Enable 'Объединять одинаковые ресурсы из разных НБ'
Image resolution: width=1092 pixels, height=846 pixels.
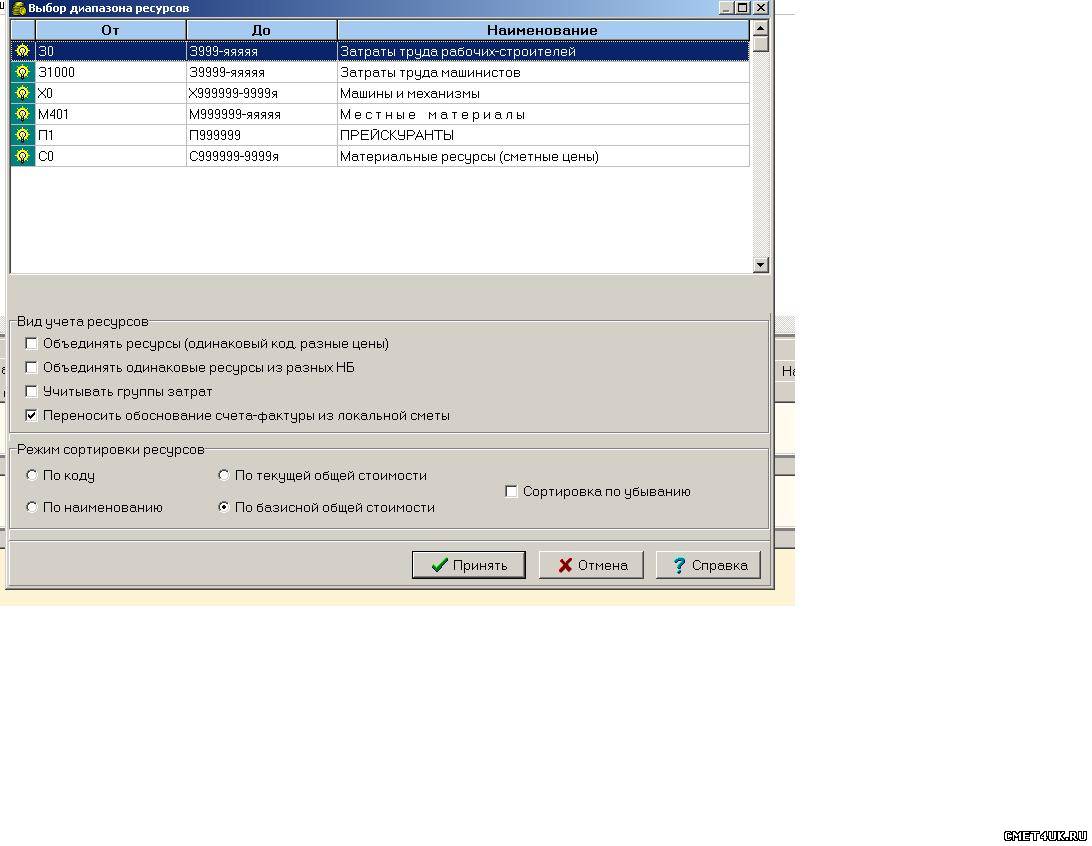(x=31, y=367)
